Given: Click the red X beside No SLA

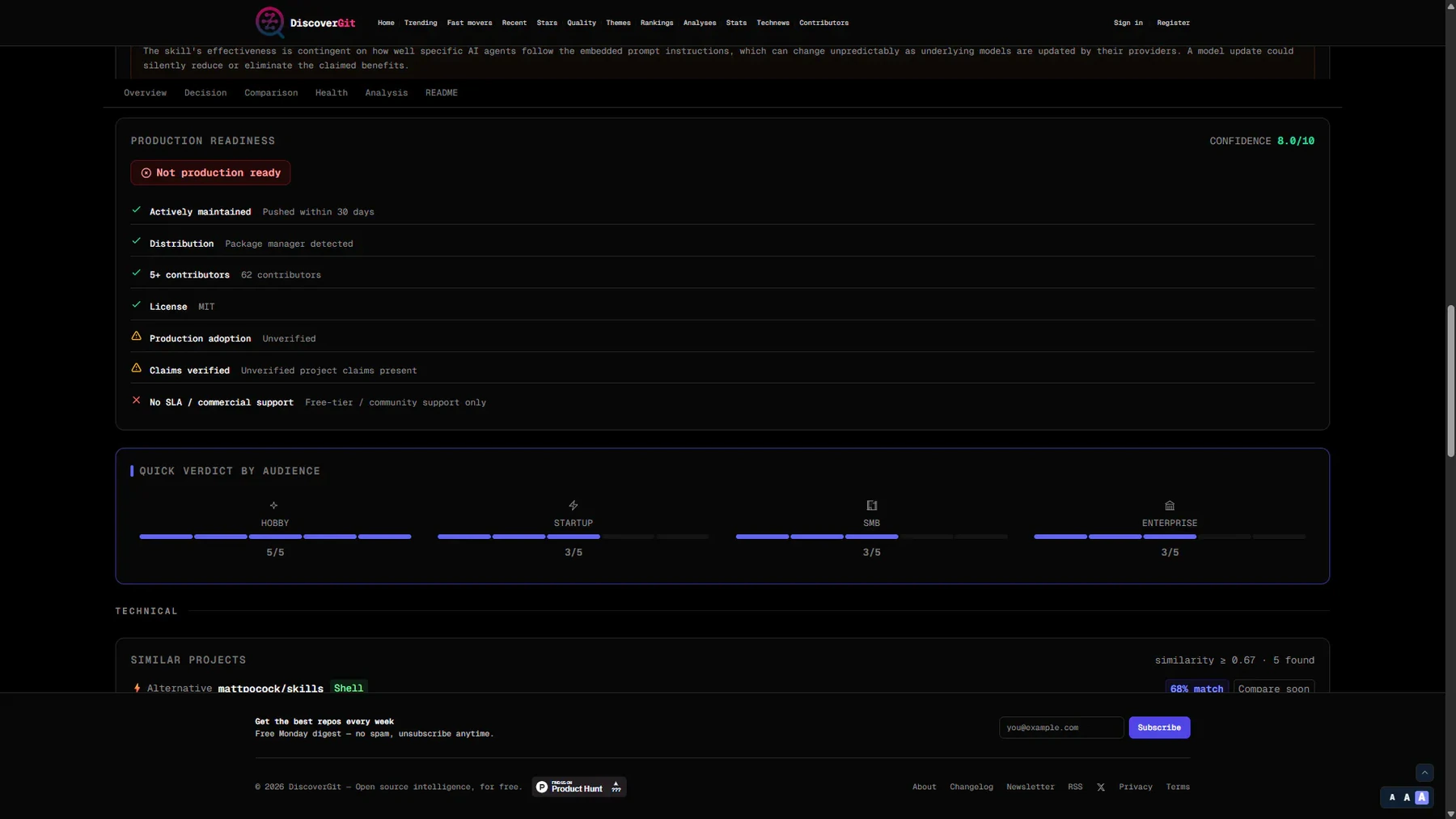Looking at the screenshot, I should tap(136, 400).
